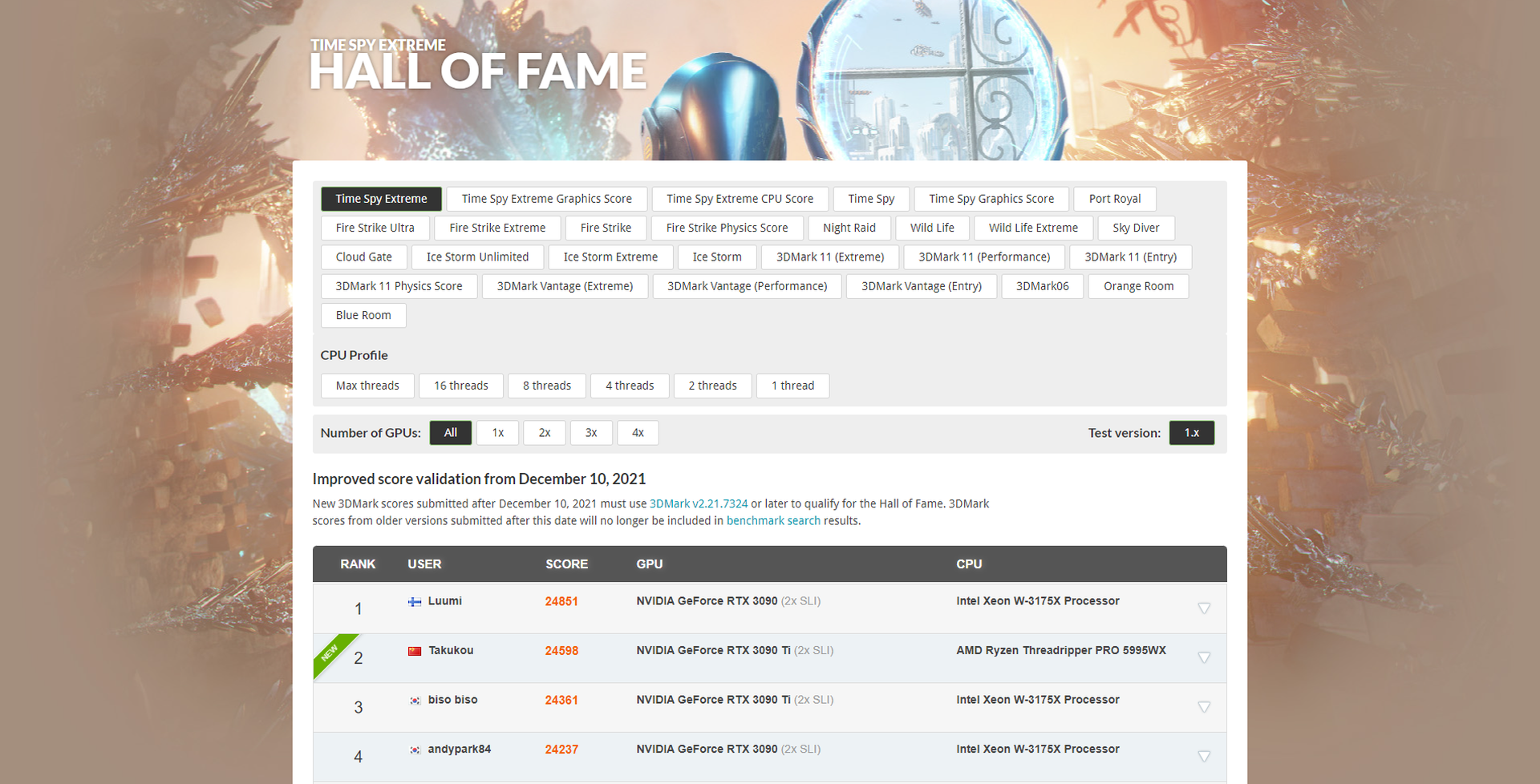
Task: Open Takukou's user profile
Action: coord(451,651)
